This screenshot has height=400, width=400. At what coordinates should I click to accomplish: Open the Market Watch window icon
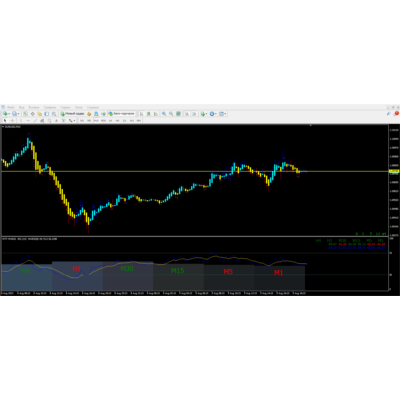coord(25,114)
